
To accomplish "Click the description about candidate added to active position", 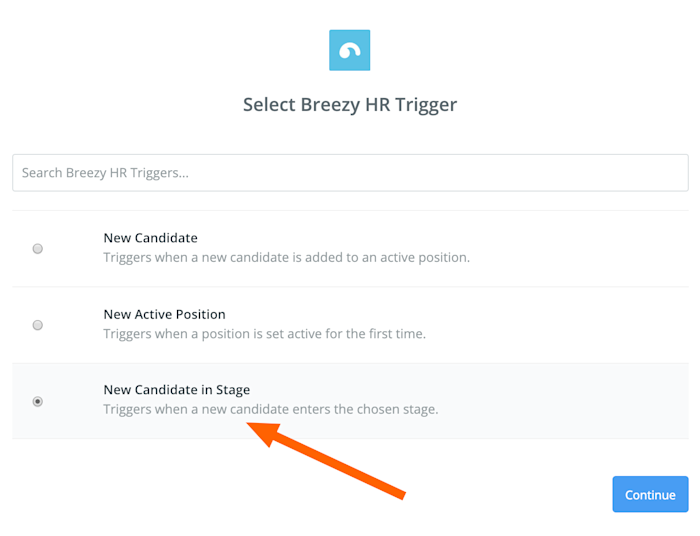I will [287, 258].
